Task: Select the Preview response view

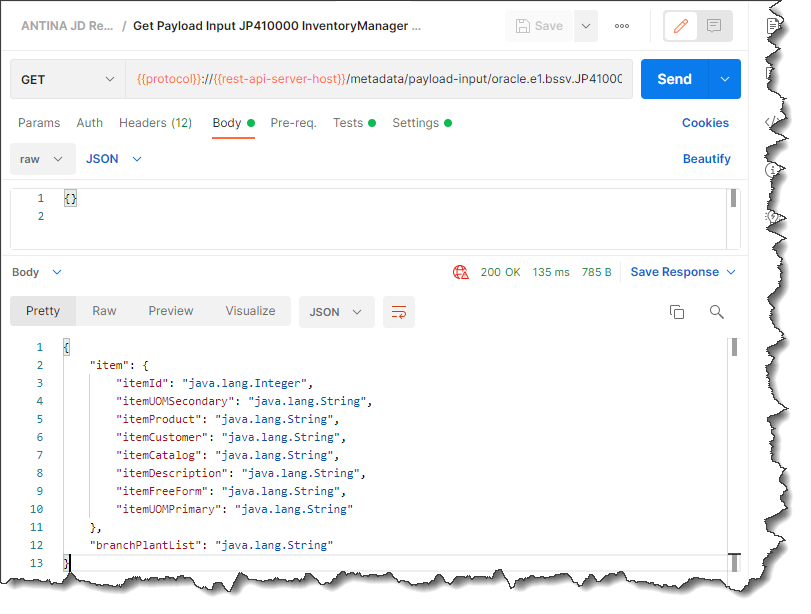Action: click(x=171, y=311)
